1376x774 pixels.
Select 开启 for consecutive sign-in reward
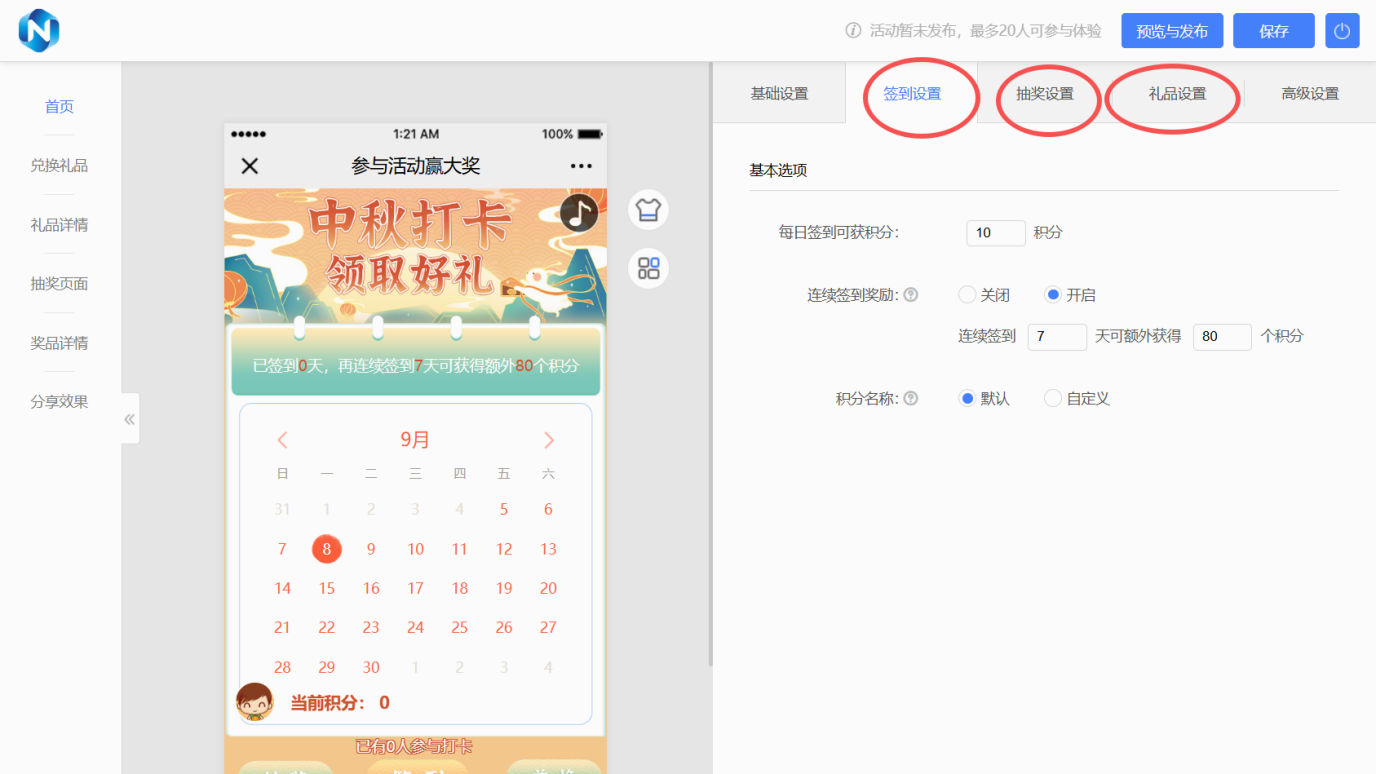pos(1052,295)
